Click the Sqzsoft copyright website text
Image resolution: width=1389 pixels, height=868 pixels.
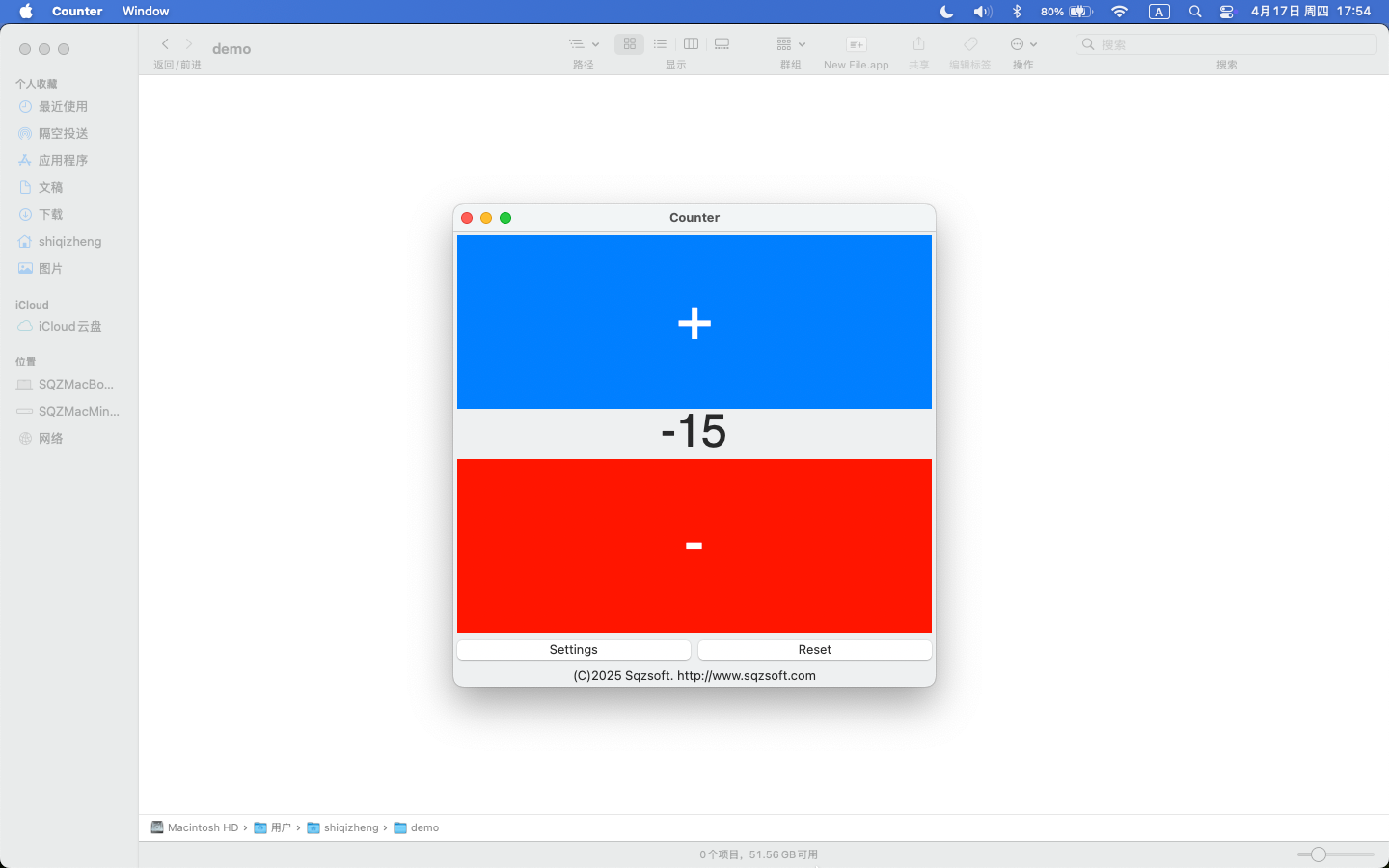point(694,676)
